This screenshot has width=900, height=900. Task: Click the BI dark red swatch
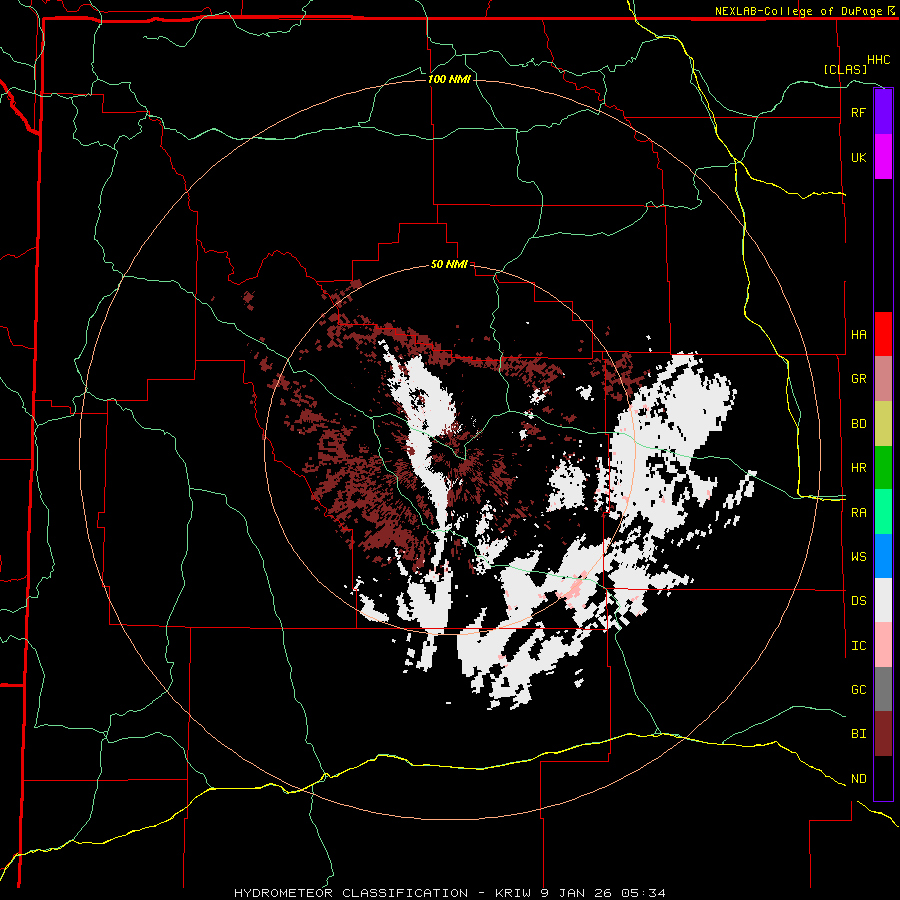(883, 734)
